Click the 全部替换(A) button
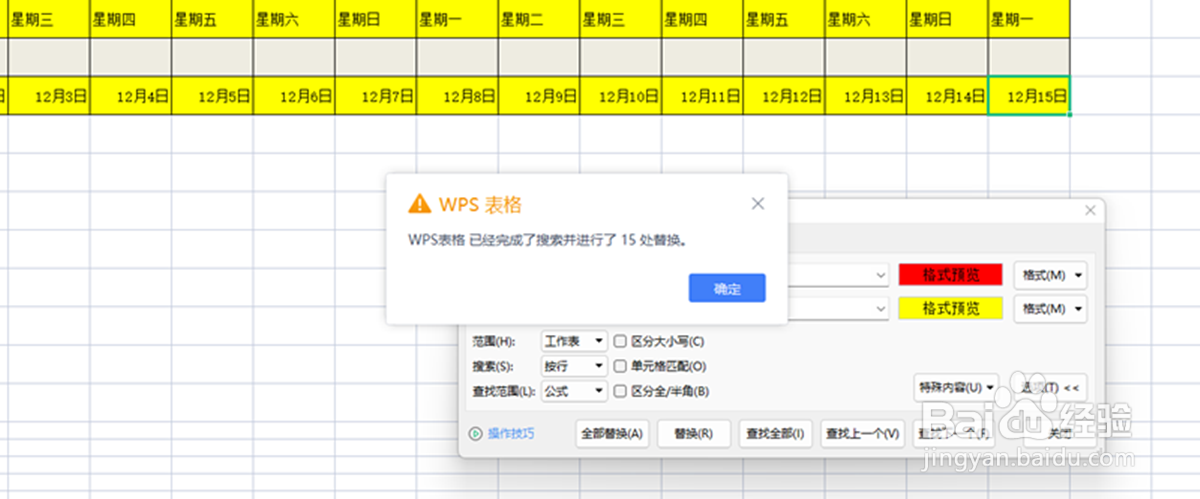Screen dimensions: 1200x499 coord(613,433)
